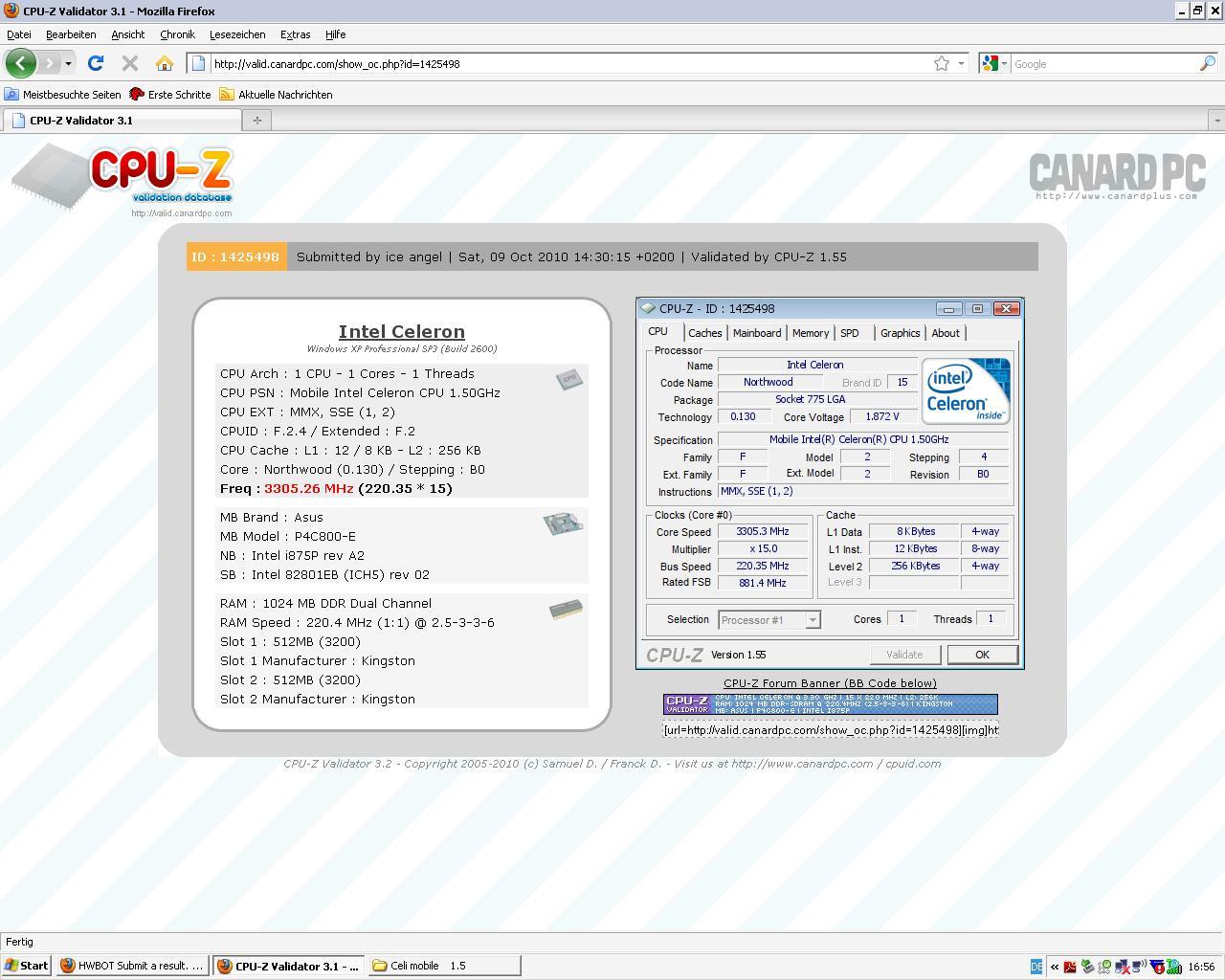This screenshot has height=980, width=1225.
Task: Click the wireless network connection tray icon
Action: pyautogui.click(x=1140, y=967)
